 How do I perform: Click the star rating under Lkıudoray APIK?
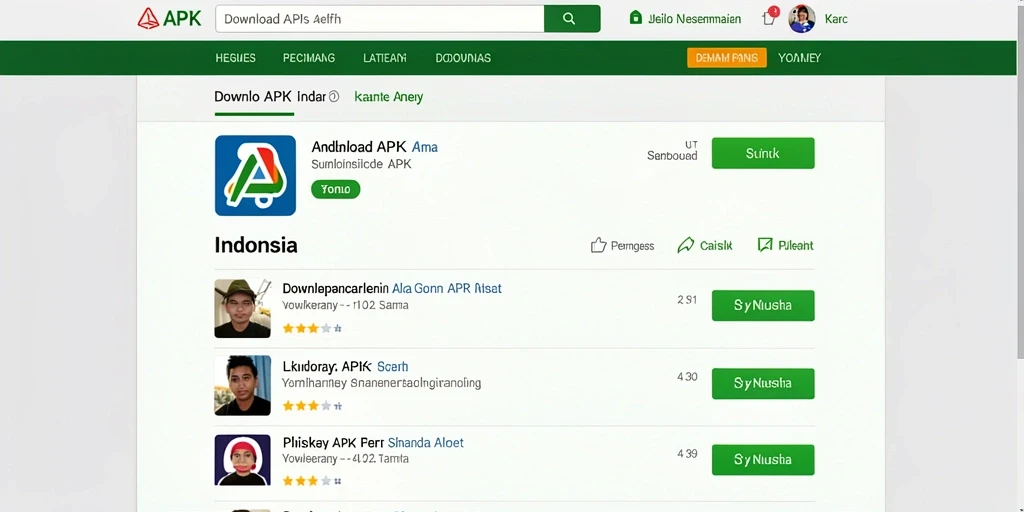pos(312,406)
